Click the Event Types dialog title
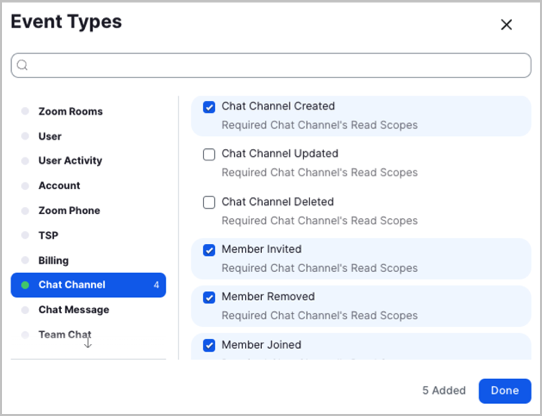Viewport: 542px width, 416px height. click(x=66, y=21)
